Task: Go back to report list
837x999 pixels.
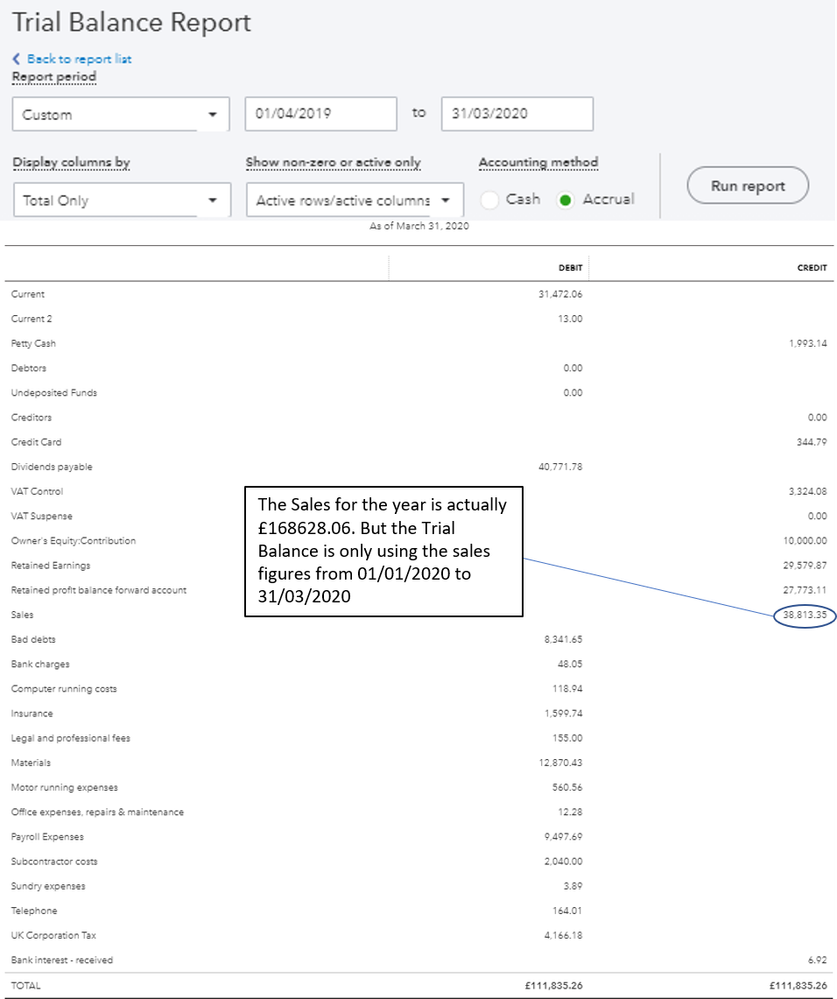Action: pyautogui.click(x=79, y=59)
